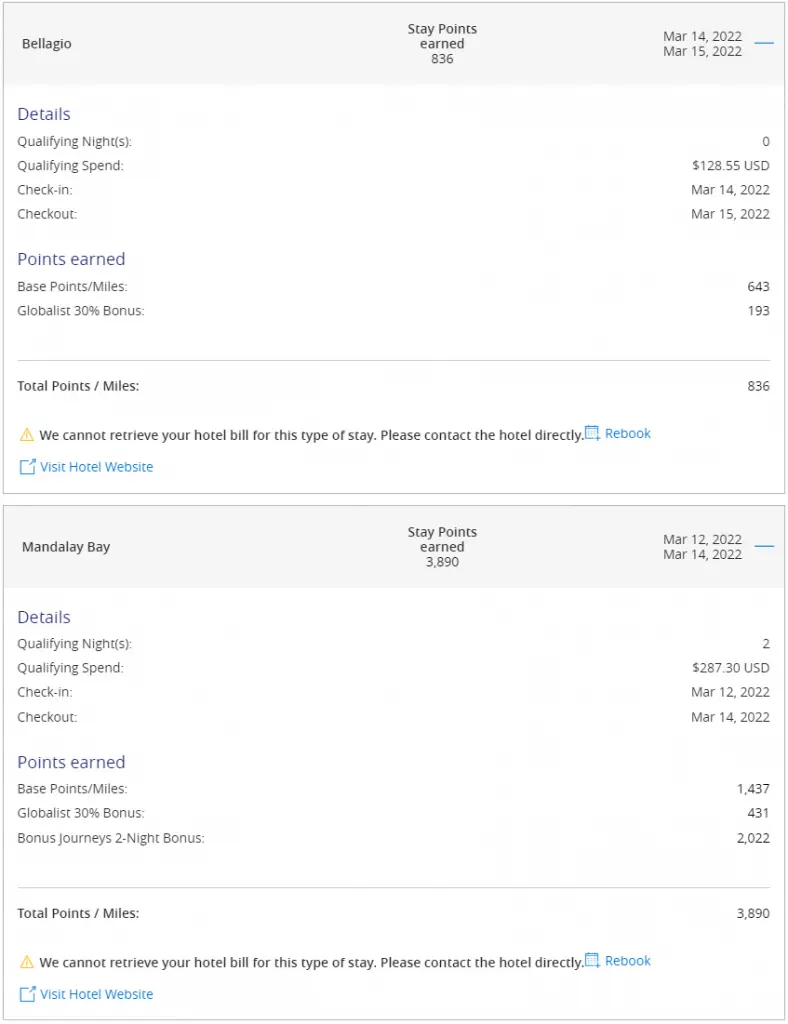The image size is (788, 1024).
Task: Click the Mar 14–15, 2022 header dates
Action: (702, 44)
